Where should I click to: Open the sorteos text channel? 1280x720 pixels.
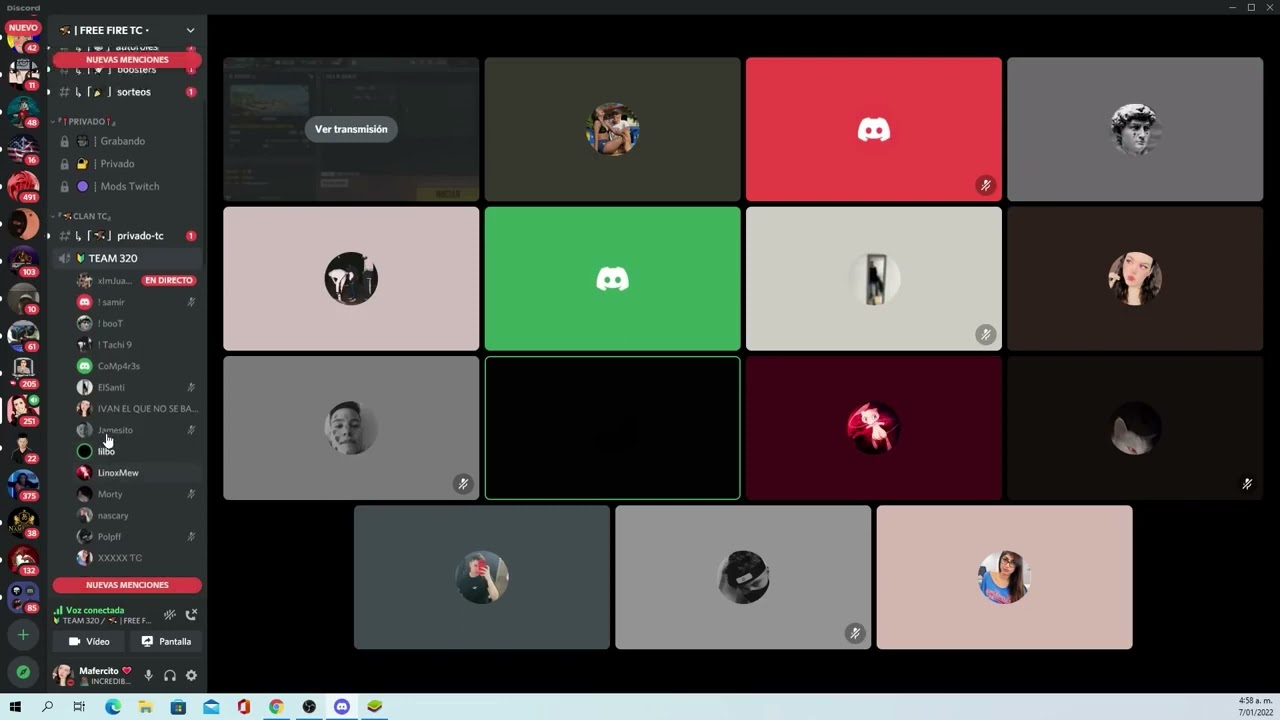click(127, 92)
